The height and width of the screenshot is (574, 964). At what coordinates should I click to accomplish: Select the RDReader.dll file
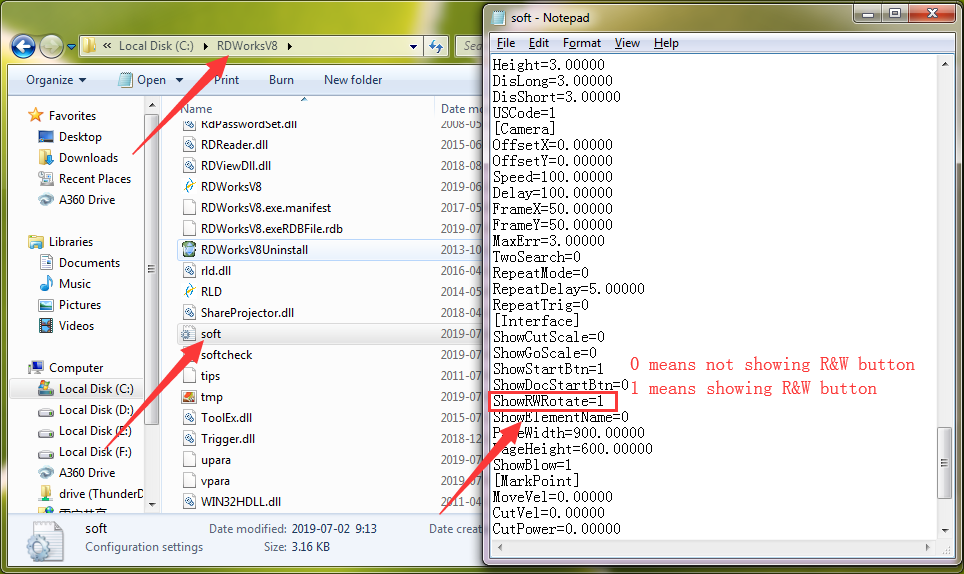point(234,144)
